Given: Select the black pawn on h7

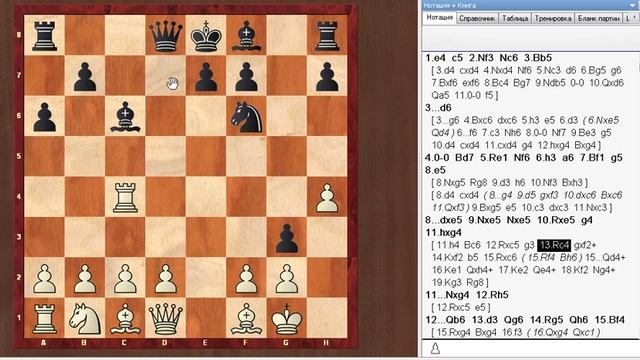Looking at the screenshot, I should pos(327,76).
